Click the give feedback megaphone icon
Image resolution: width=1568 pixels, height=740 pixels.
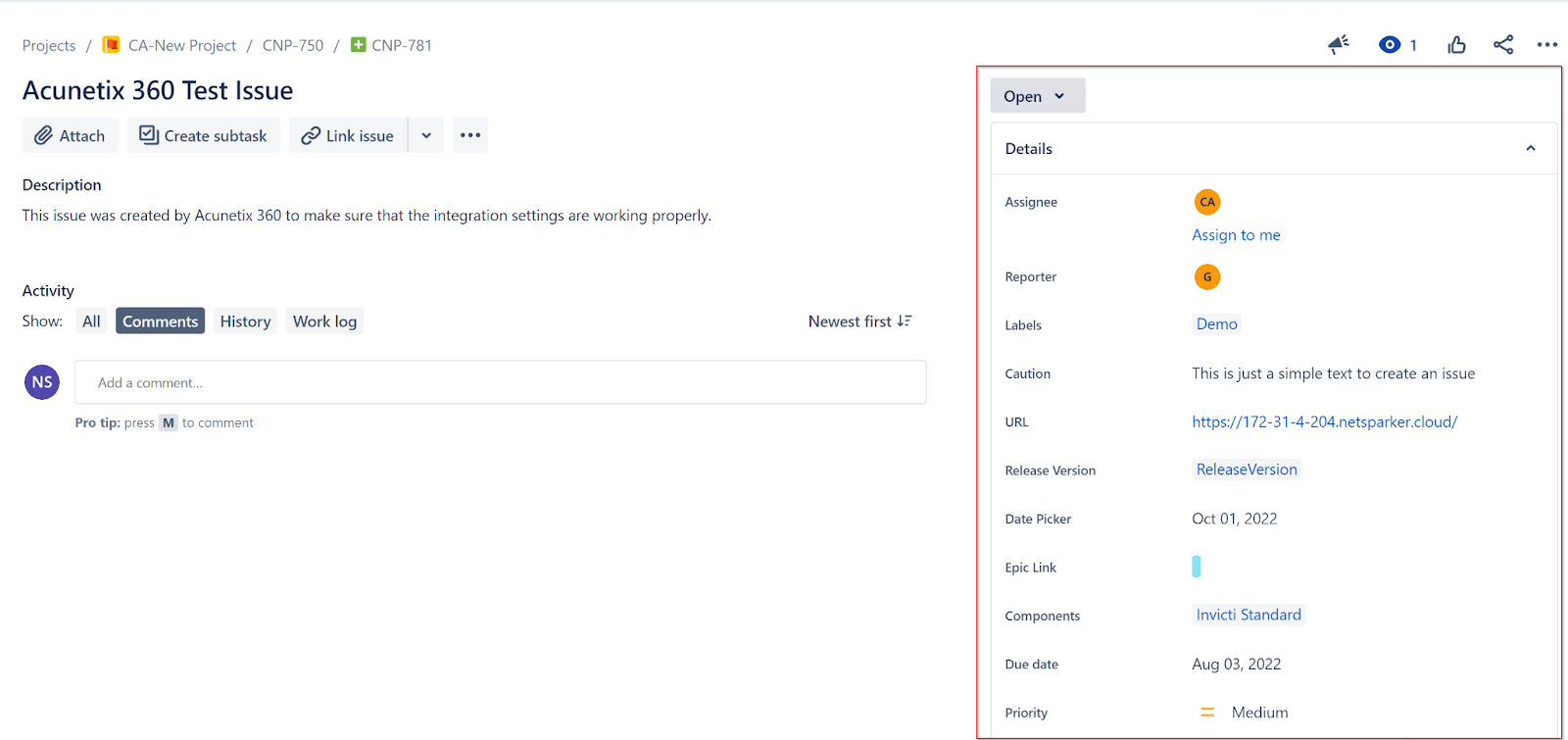1339,45
